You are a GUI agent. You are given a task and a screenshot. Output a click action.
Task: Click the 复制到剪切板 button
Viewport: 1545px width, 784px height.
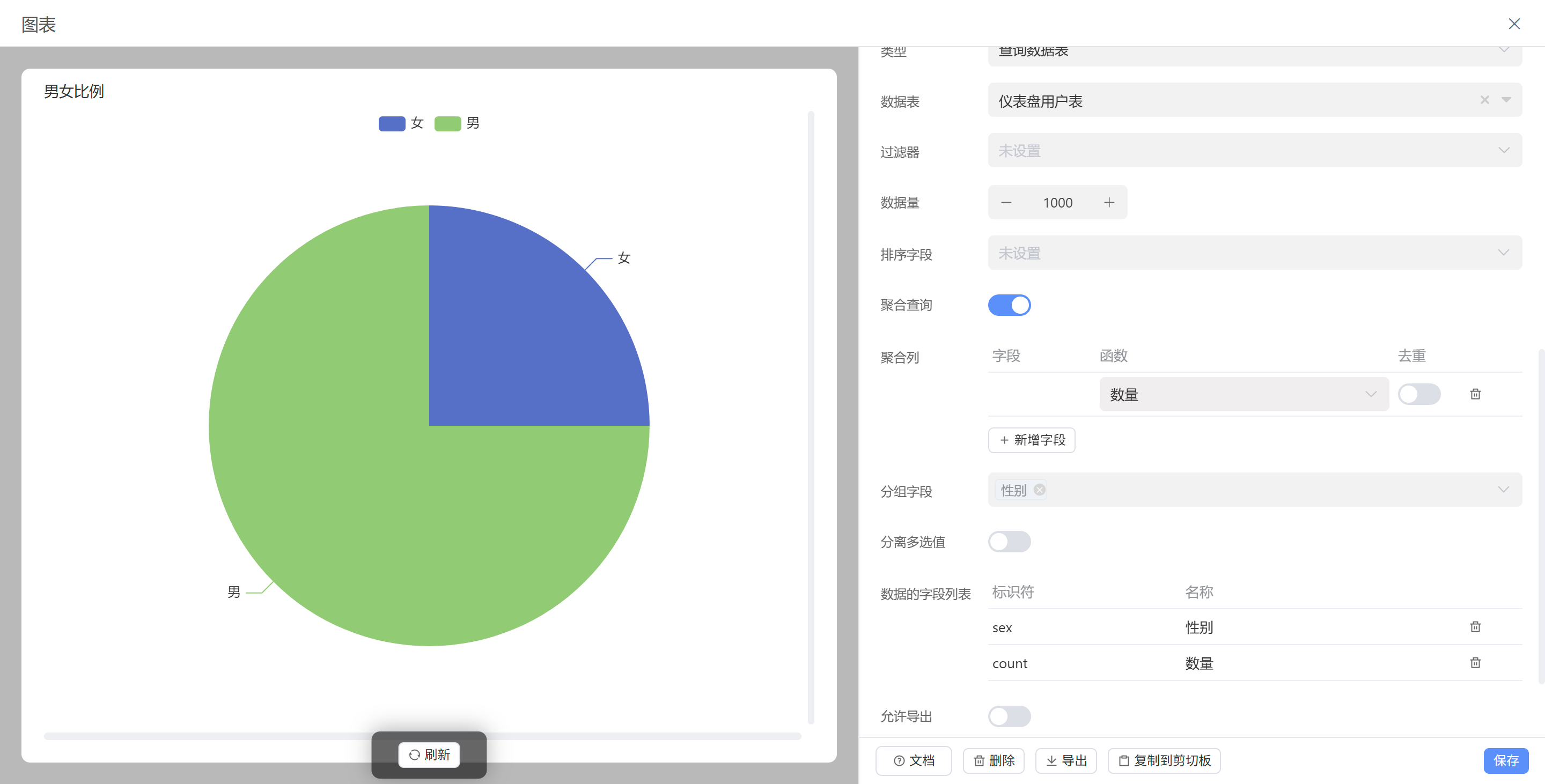[x=1164, y=760]
